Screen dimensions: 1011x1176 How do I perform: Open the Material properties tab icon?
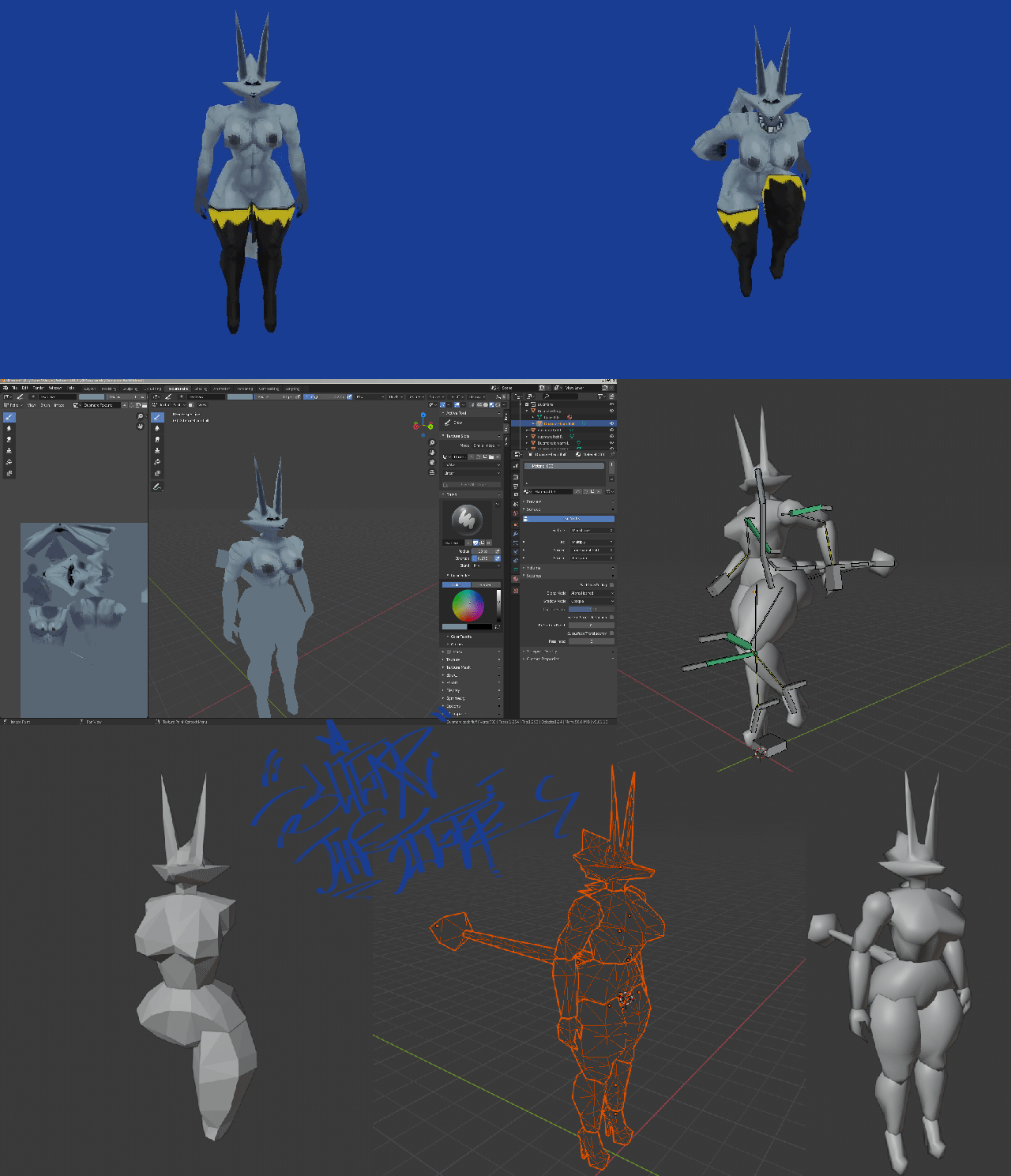point(515,579)
